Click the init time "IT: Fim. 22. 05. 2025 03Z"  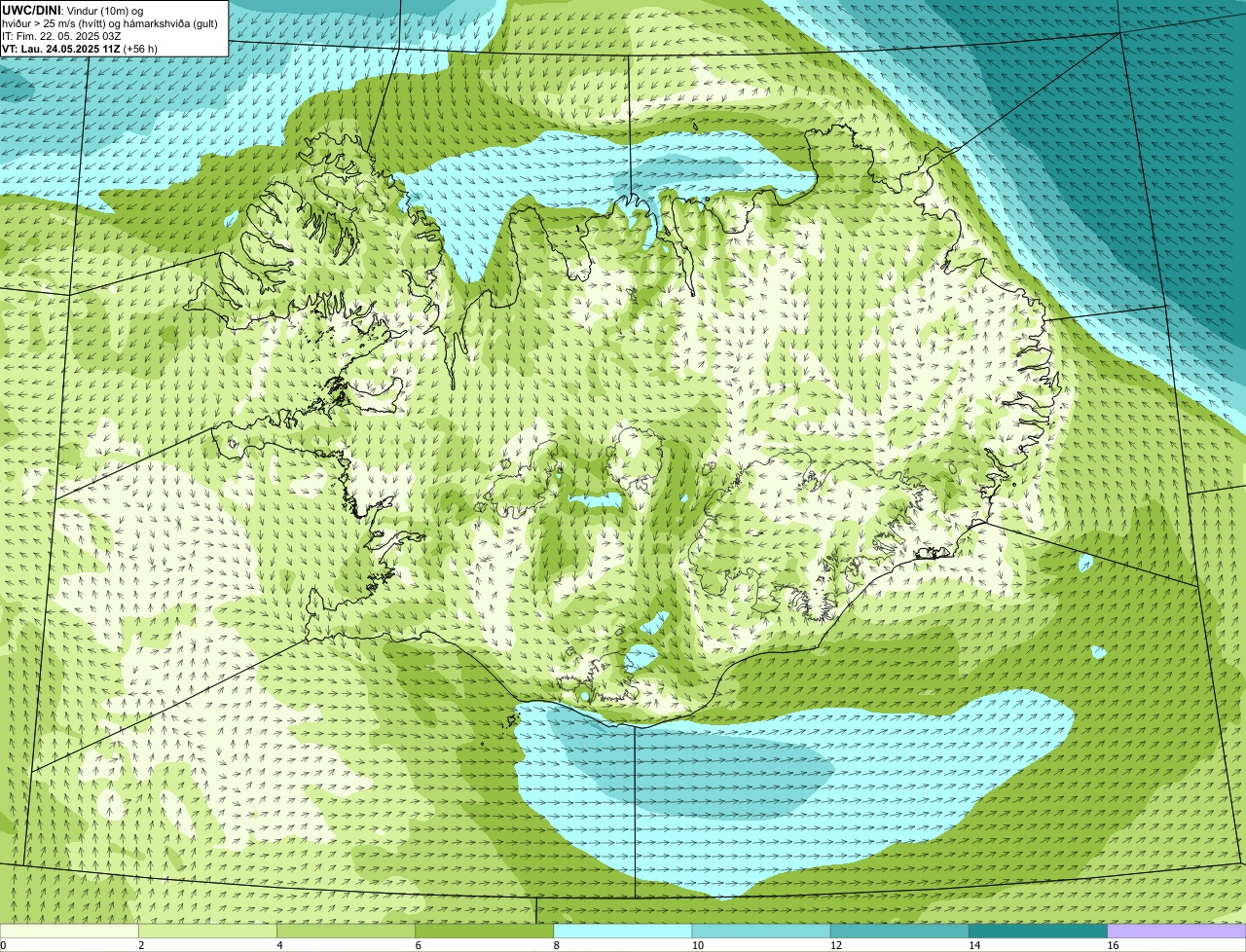pos(61,36)
